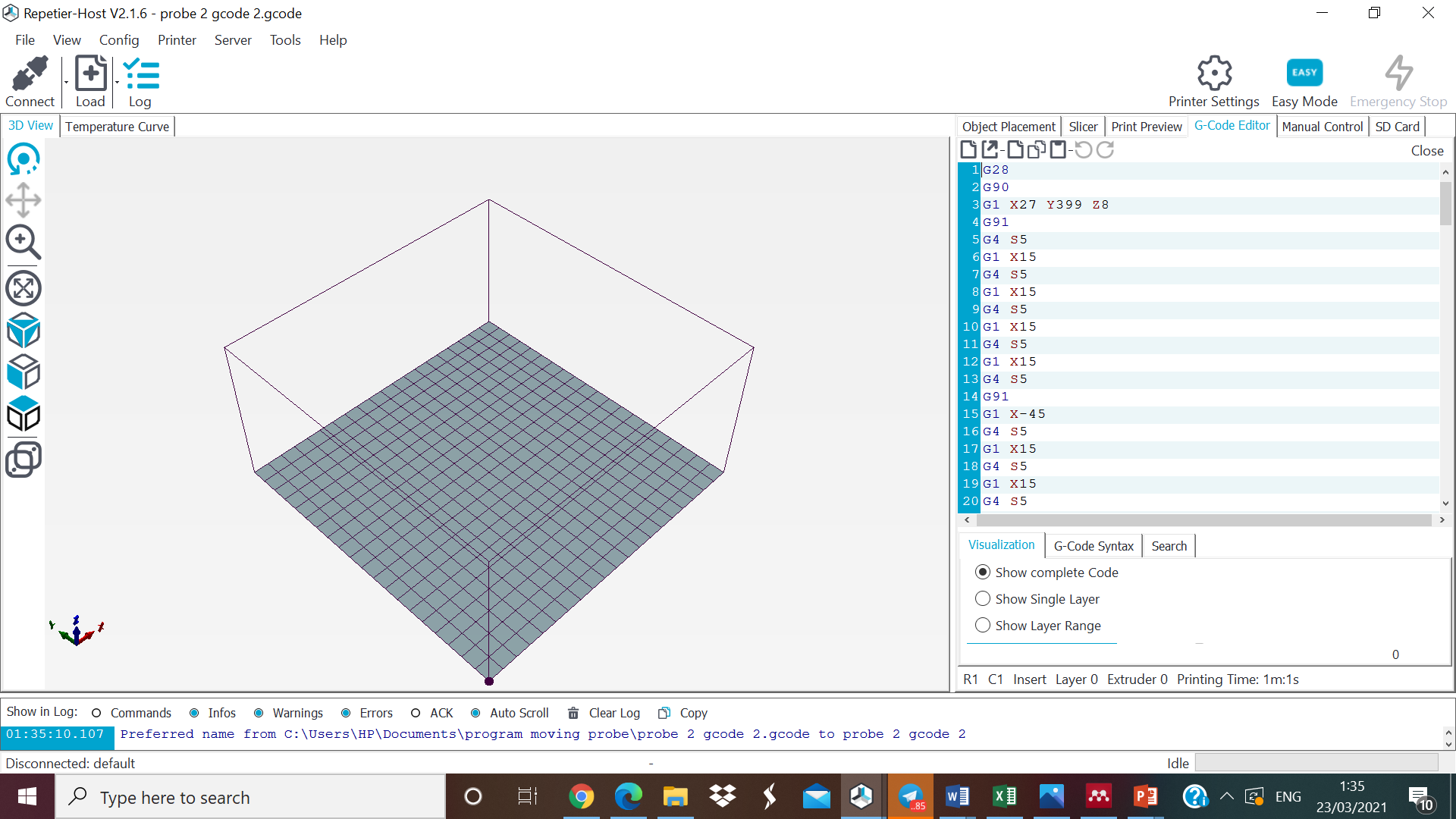Click the Close link in G-Code editor

pyautogui.click(x=1426, y=151)
